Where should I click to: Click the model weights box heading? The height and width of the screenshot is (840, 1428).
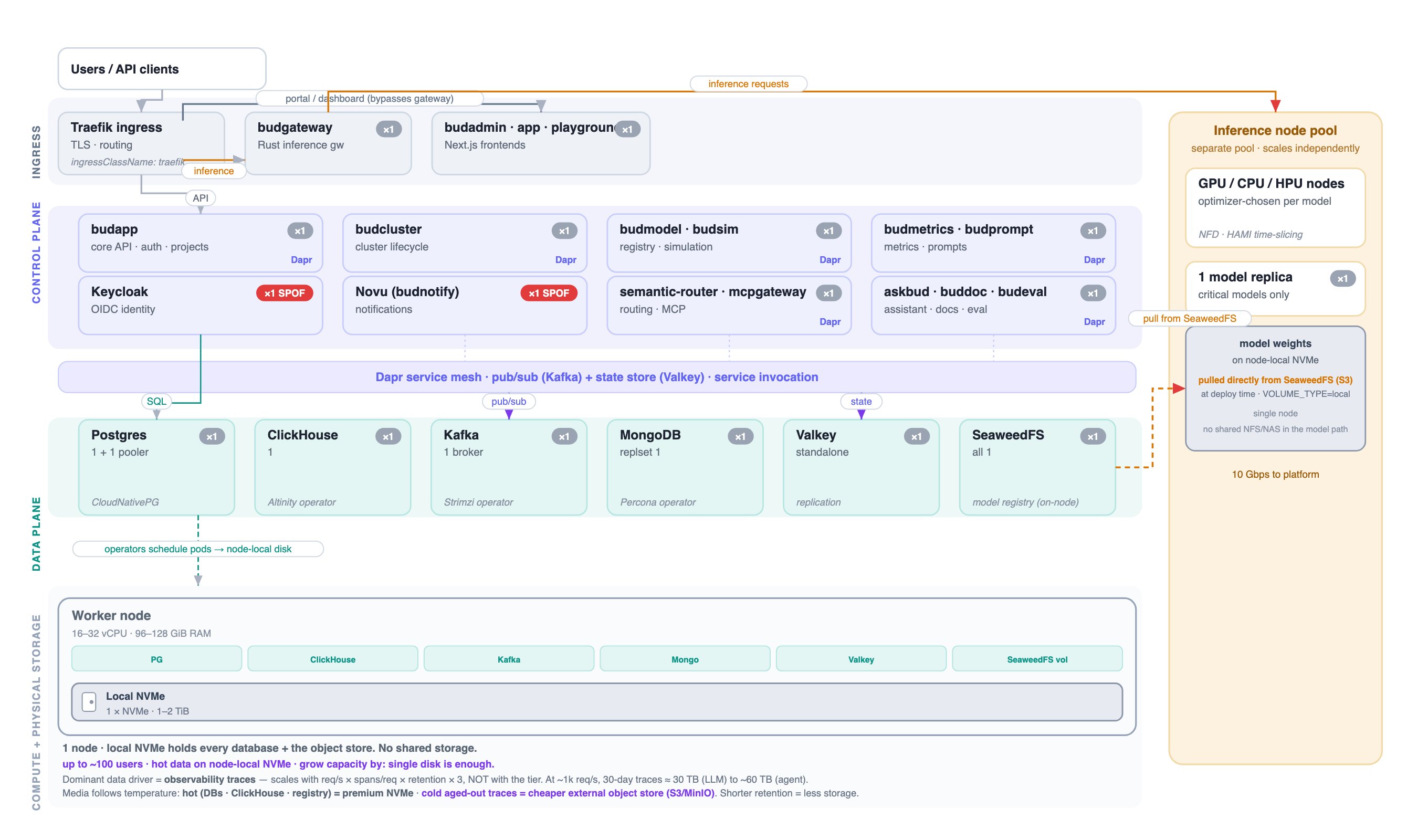coord(1275,343)
